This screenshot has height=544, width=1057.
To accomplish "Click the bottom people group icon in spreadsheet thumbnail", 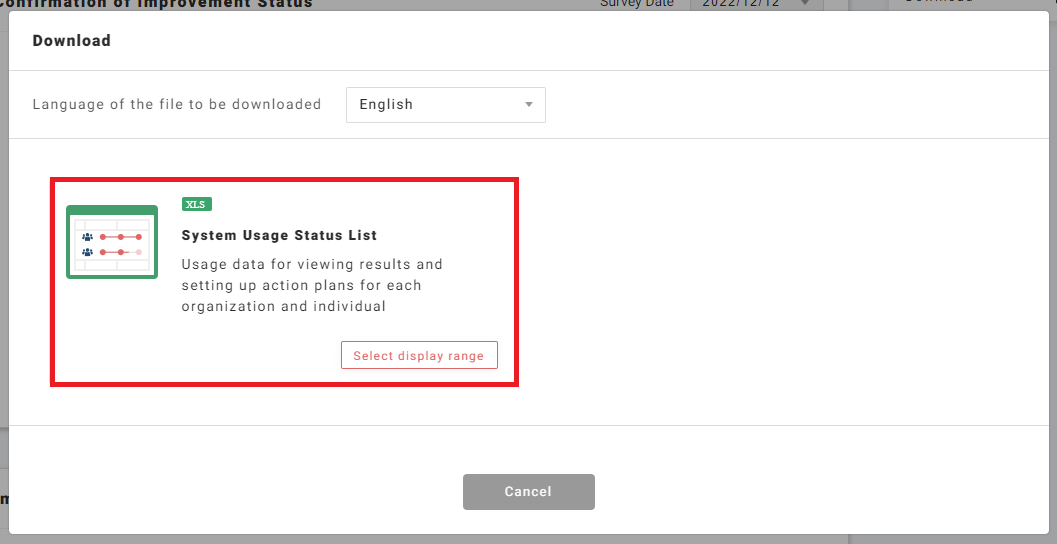I will pyautogui.click(x=87, y=252).
